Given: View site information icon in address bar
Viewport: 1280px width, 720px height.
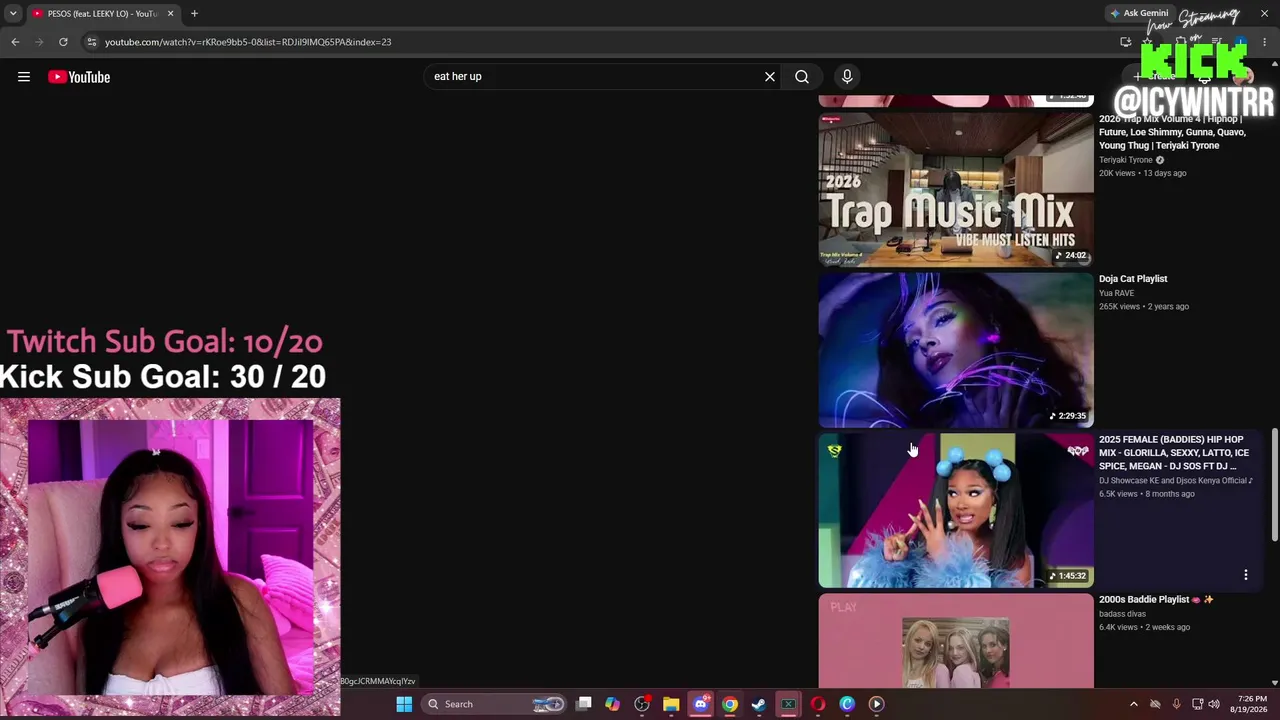Looking at the screenshot, I should [91, 42].
